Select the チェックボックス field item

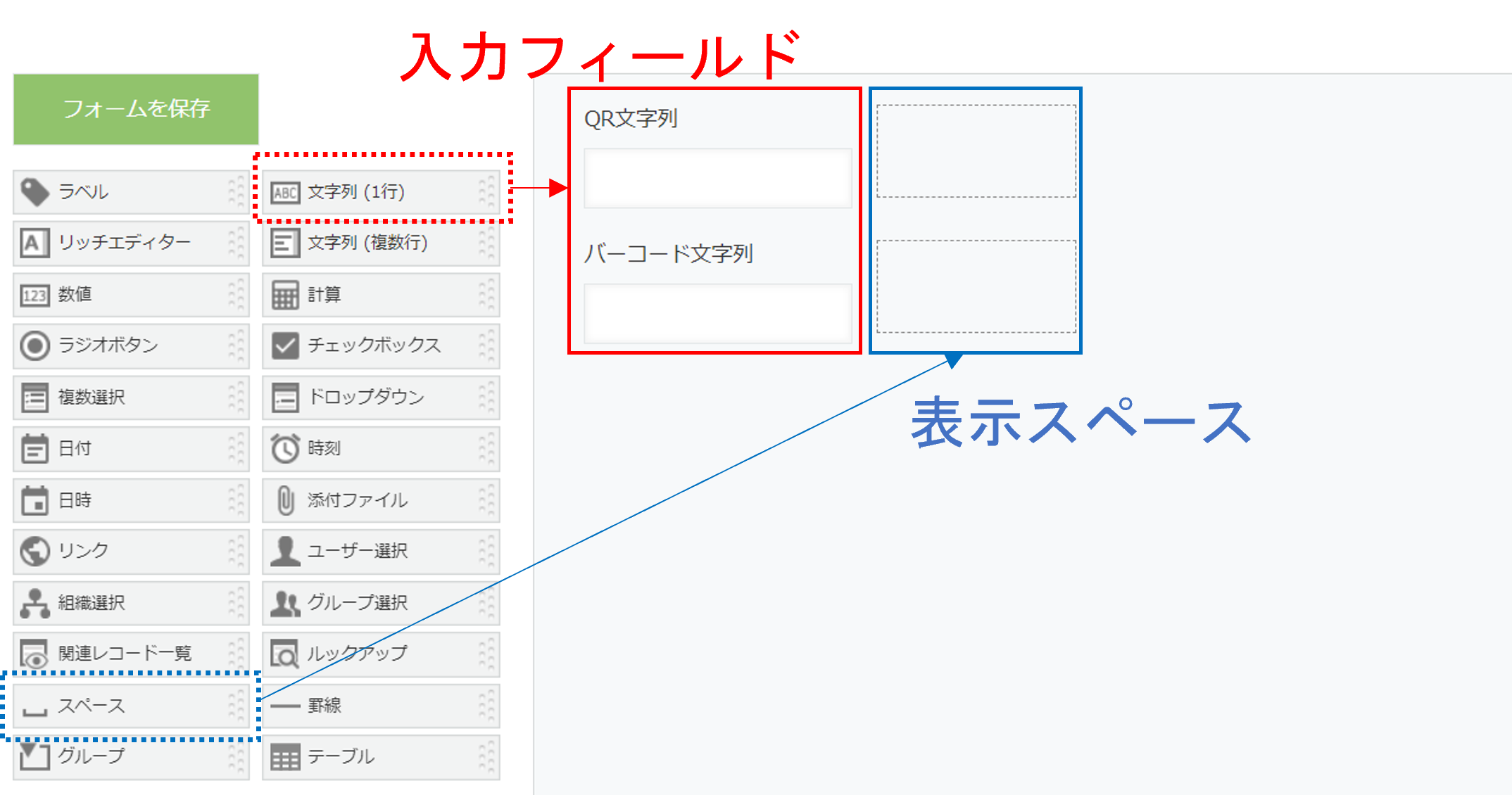tap(380, 345)
